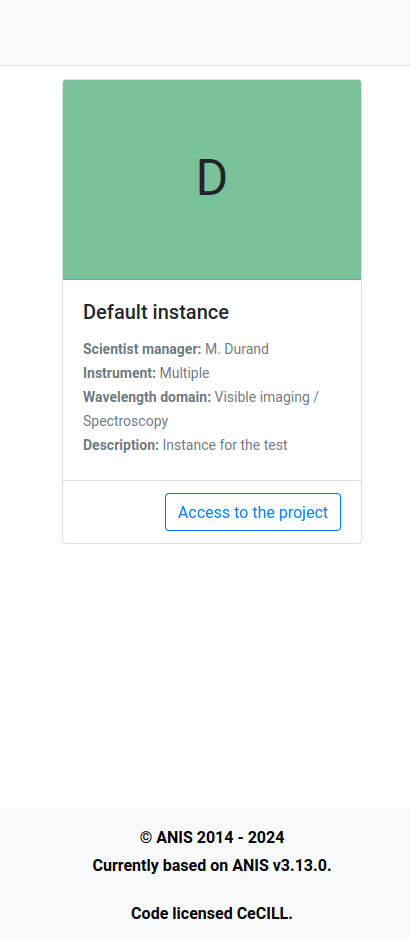Viewport: 411px width, 939px height.
Task: Select the Instance for the test text
Action: [225, 445]
